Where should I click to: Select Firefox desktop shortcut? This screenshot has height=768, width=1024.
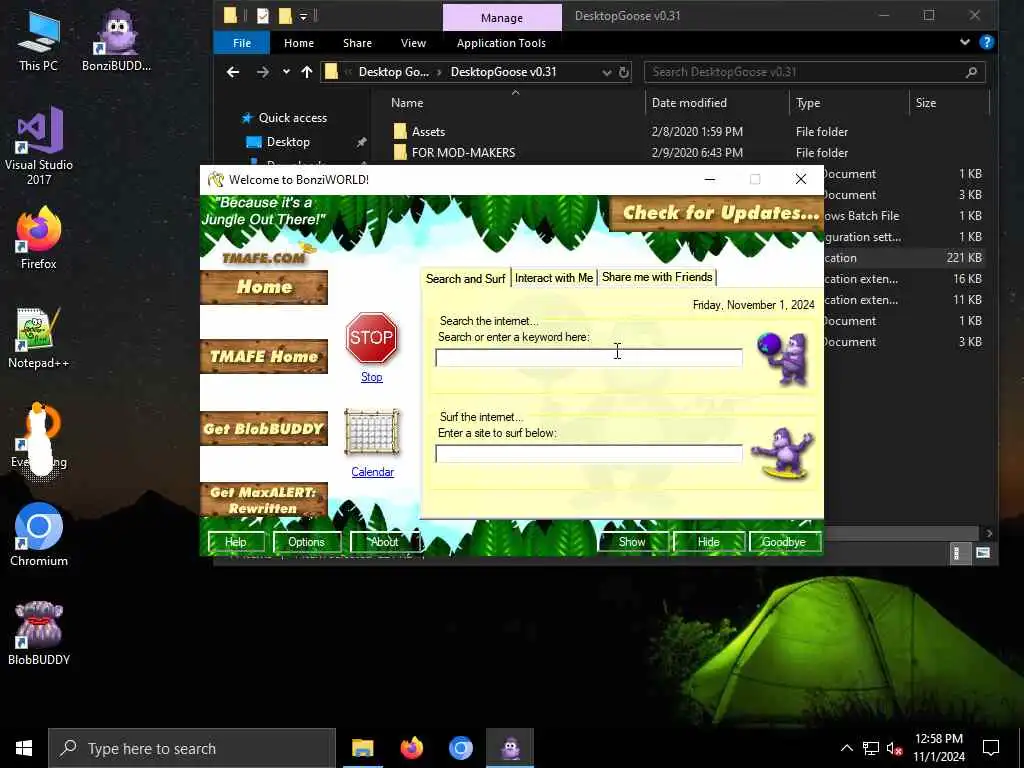39,238
